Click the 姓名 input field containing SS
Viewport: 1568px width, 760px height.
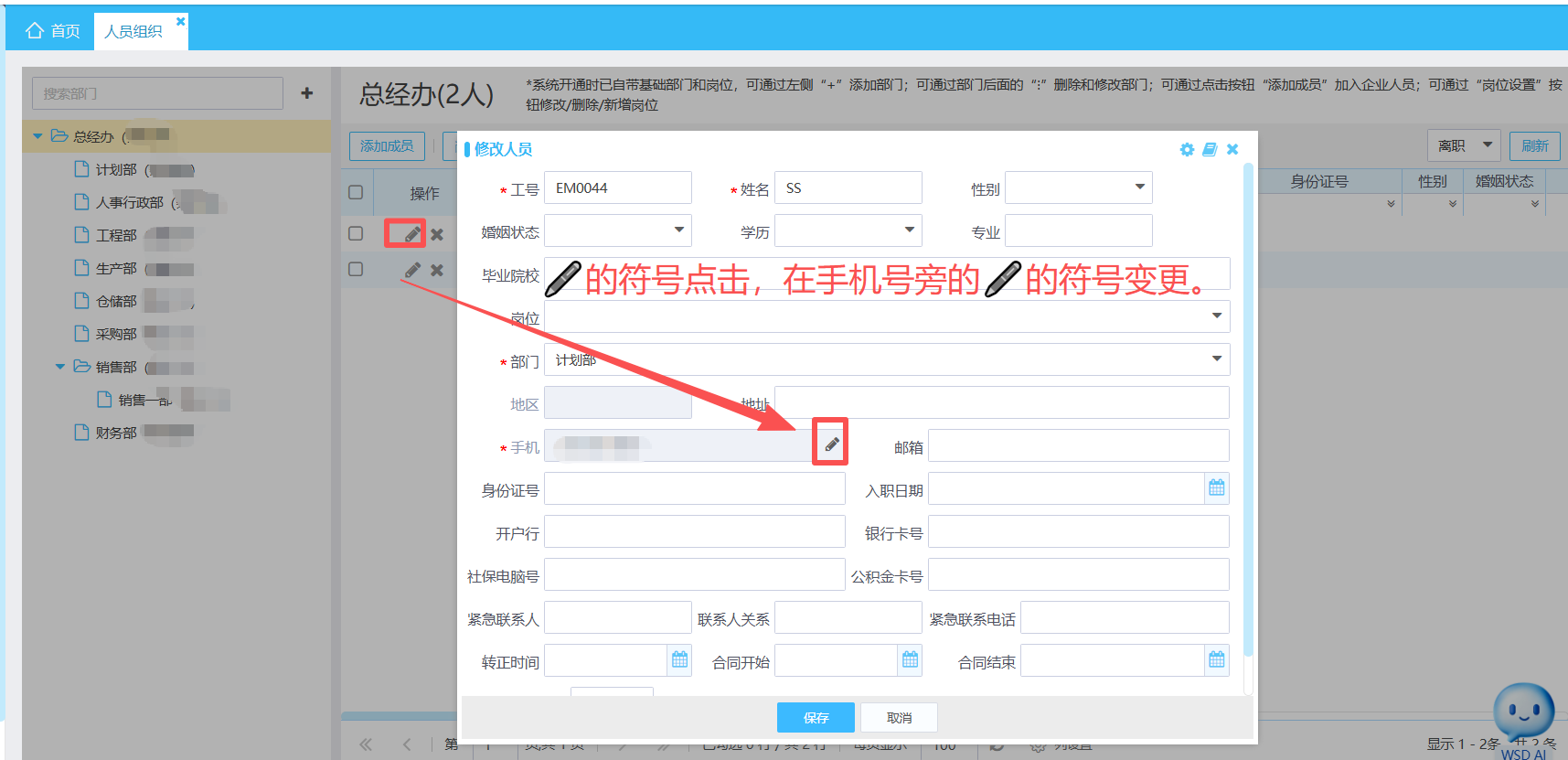click(848, 188)
